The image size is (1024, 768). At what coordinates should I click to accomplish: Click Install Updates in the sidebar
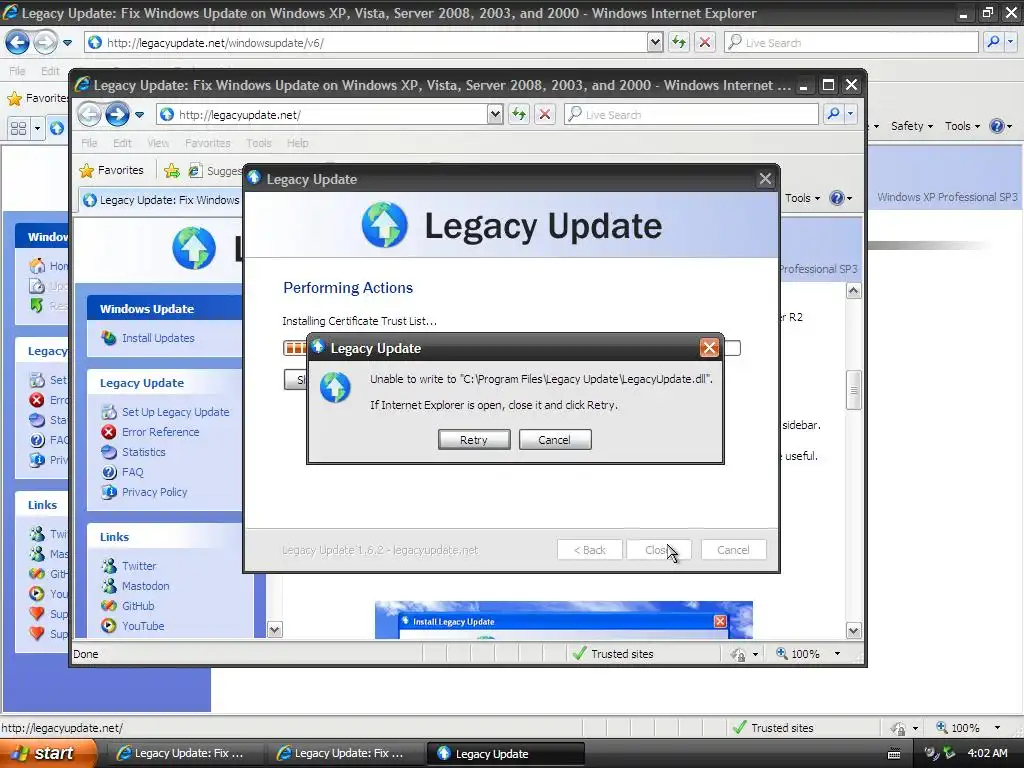[x=158, y=338]
